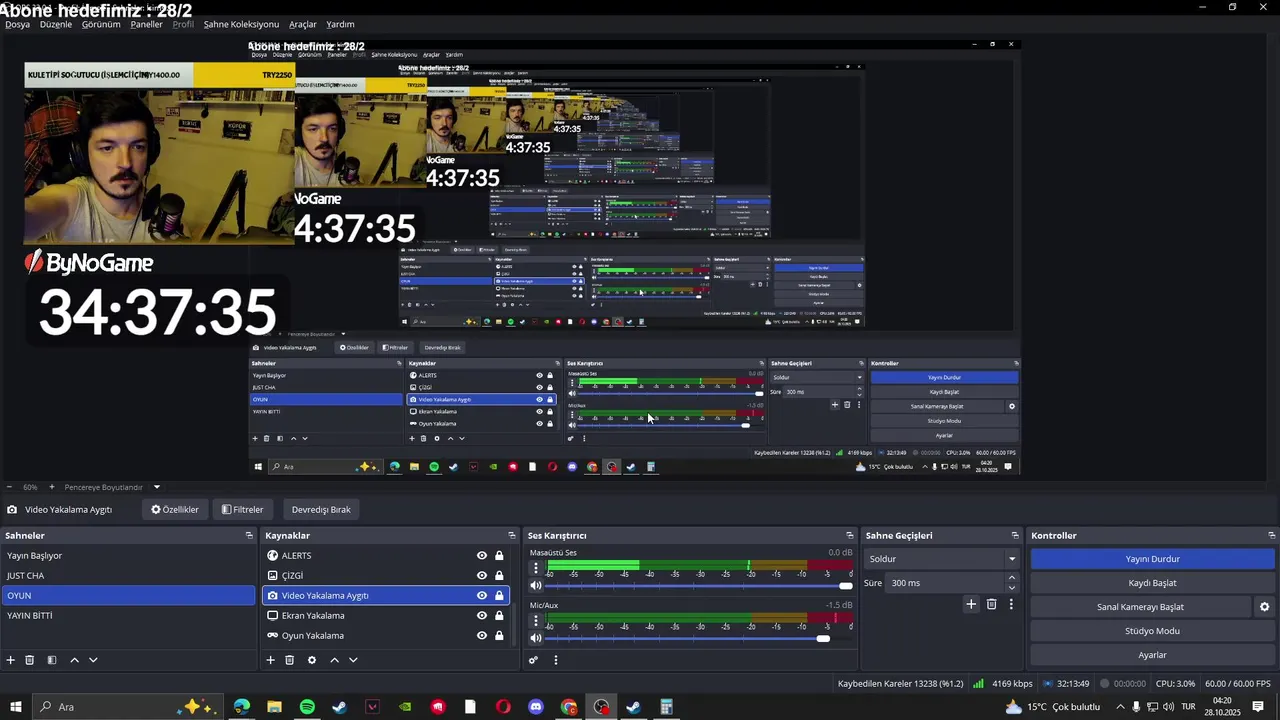Delete the selected scene with the Sahneler trash icon

tap(30, 660)
